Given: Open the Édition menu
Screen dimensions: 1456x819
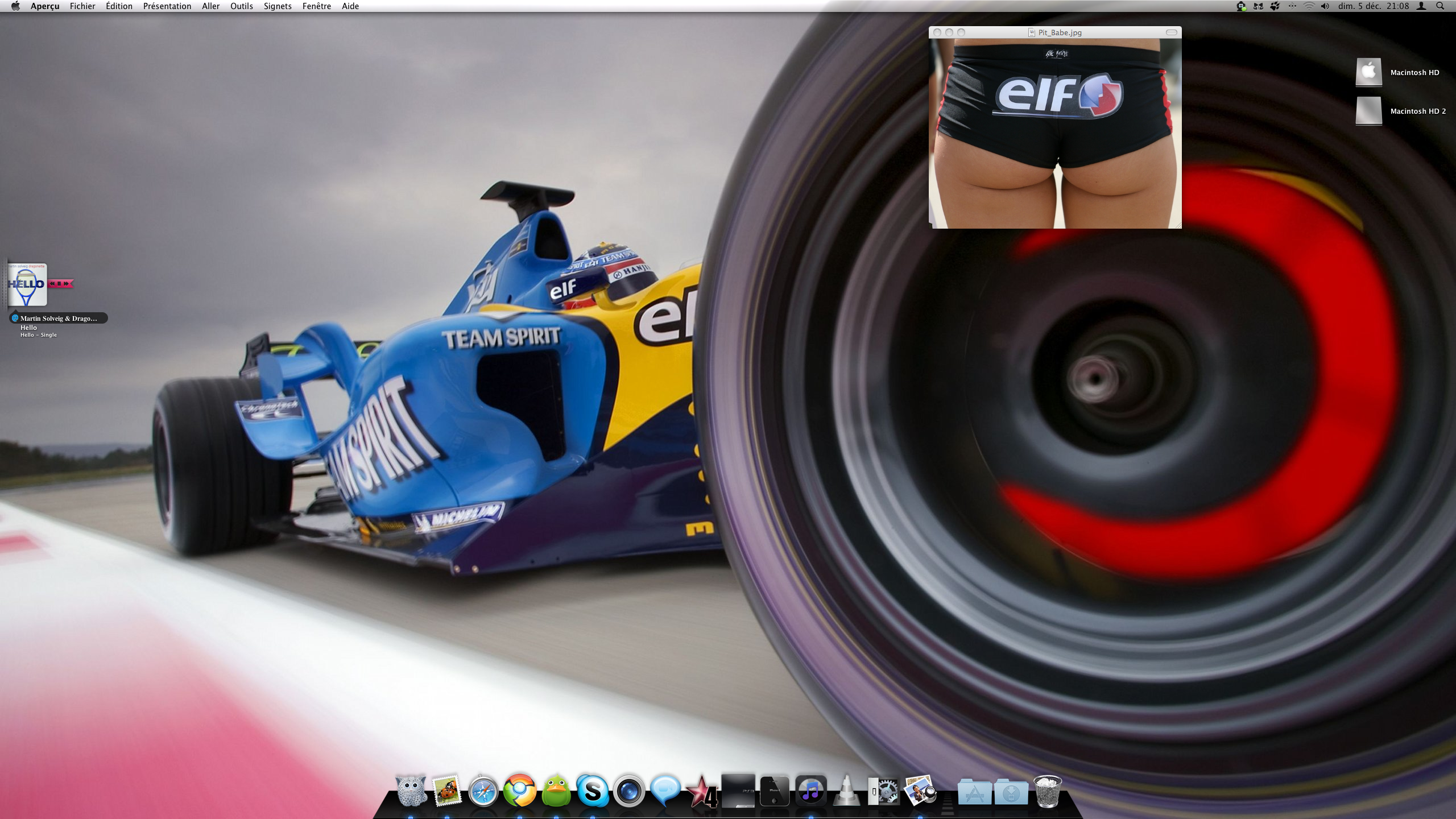Looking at the screenshot, I should click(119, 6).
